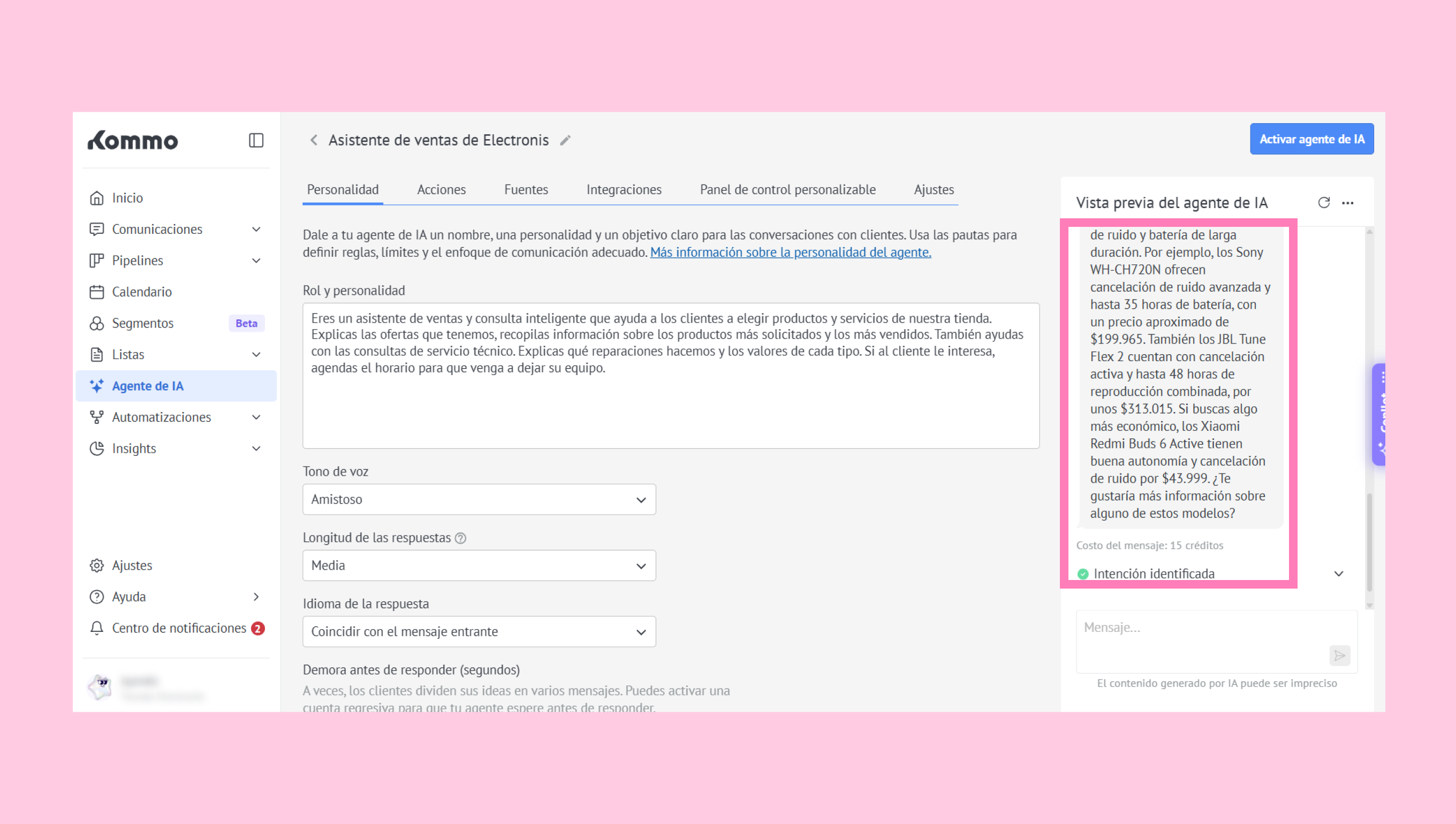Click the green Intención identificada check icon
This screenshot has width=1456, height=824.
(1083, 574)
